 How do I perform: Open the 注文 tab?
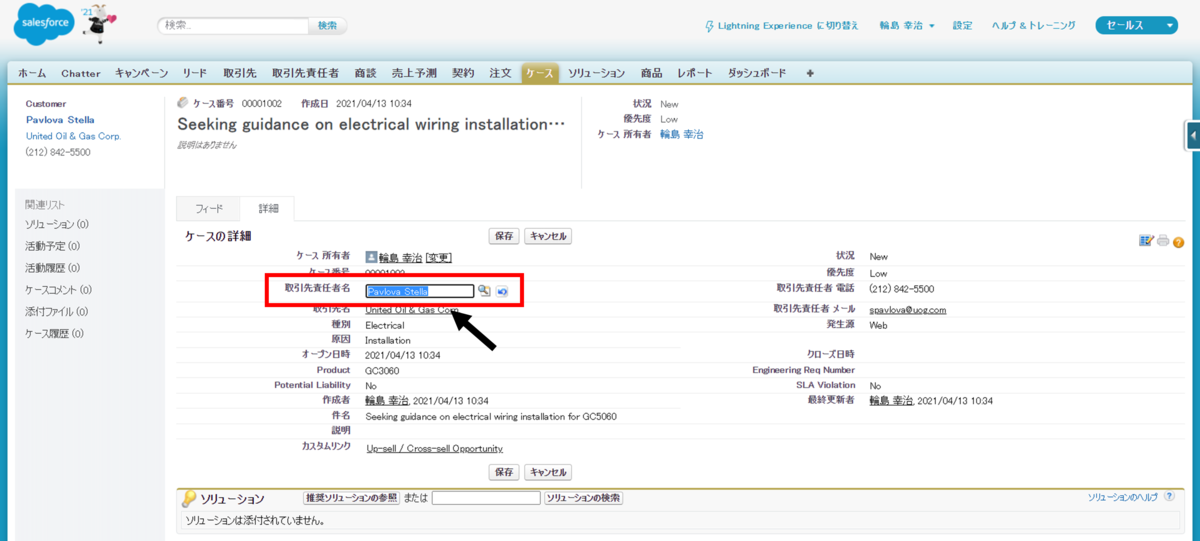(x=501, y=73)
